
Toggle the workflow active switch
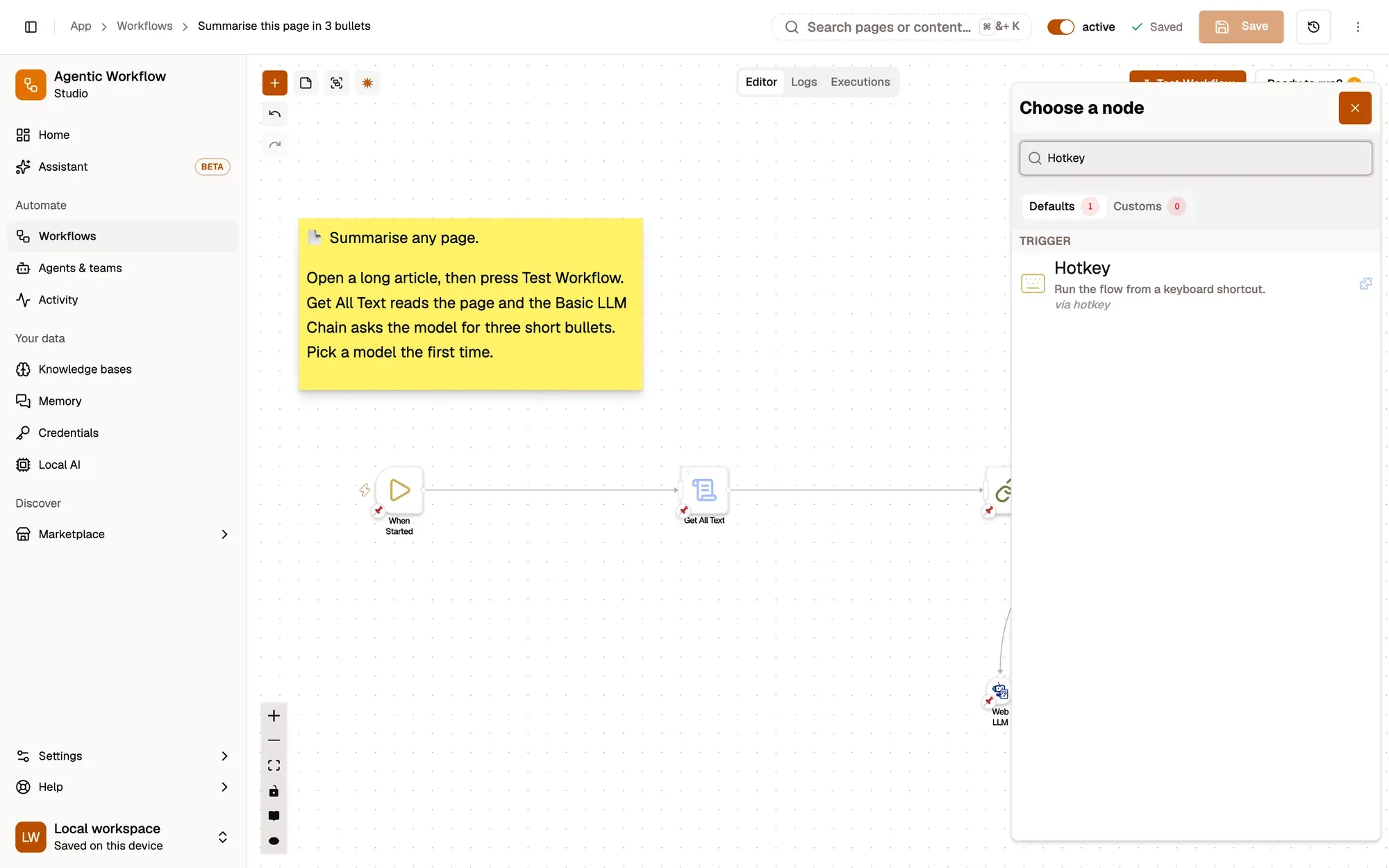[1061, 26]
